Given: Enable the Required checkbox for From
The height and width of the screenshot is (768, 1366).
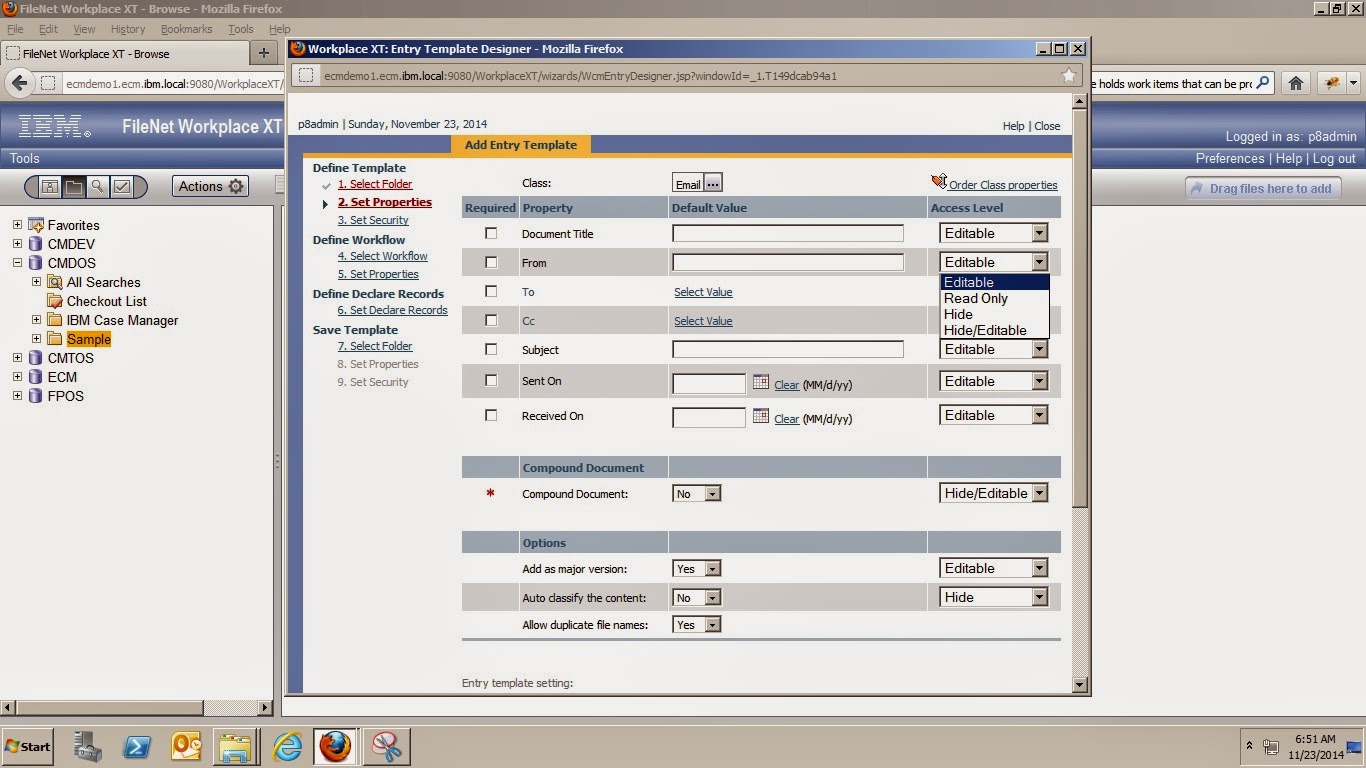Looking at the screenshot, I should coord(490,261).
